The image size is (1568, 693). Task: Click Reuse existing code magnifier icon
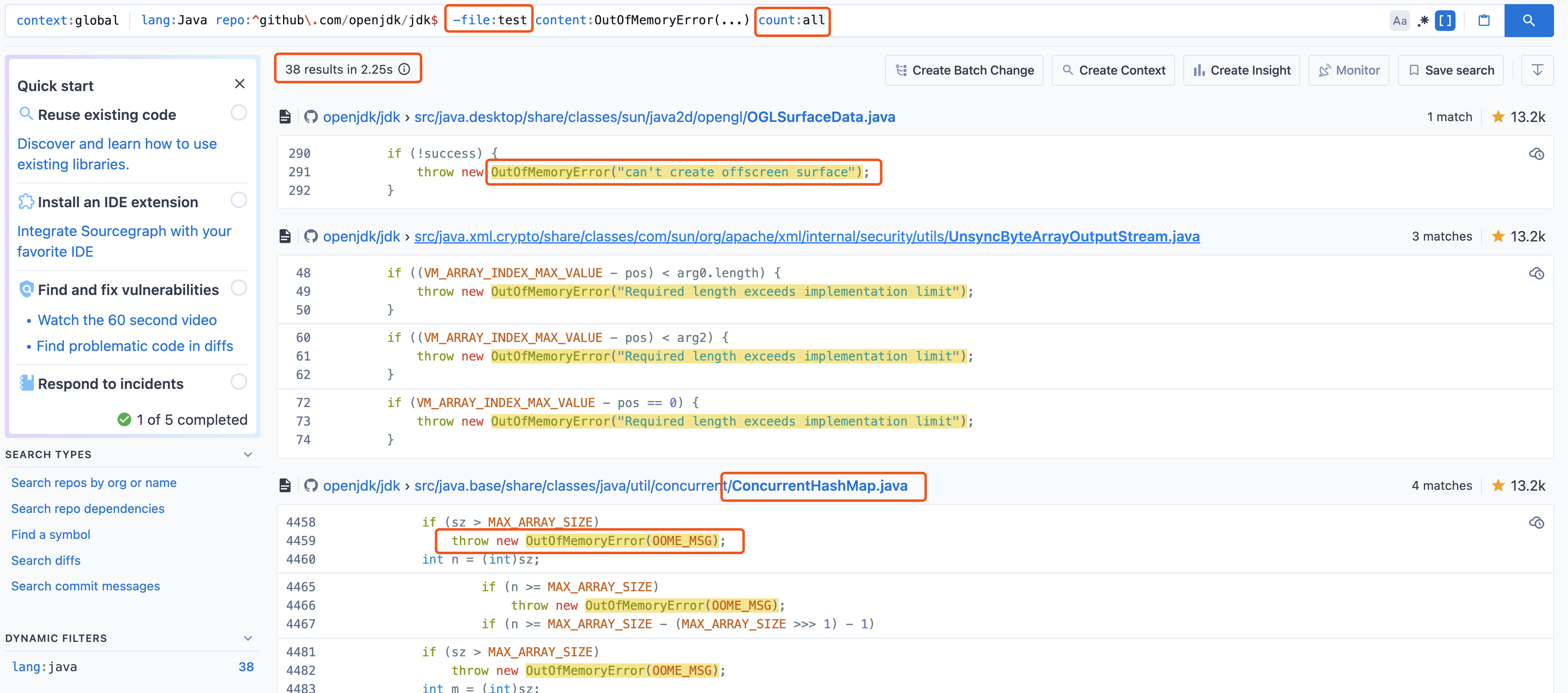tap(26, 113)
